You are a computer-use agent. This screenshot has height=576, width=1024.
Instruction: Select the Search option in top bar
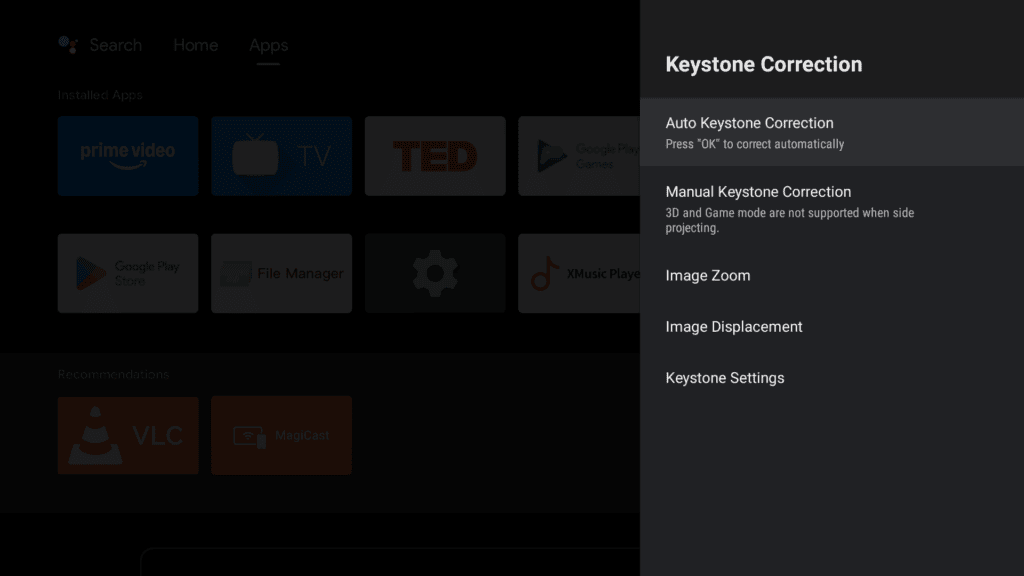(x=115, y=45)
